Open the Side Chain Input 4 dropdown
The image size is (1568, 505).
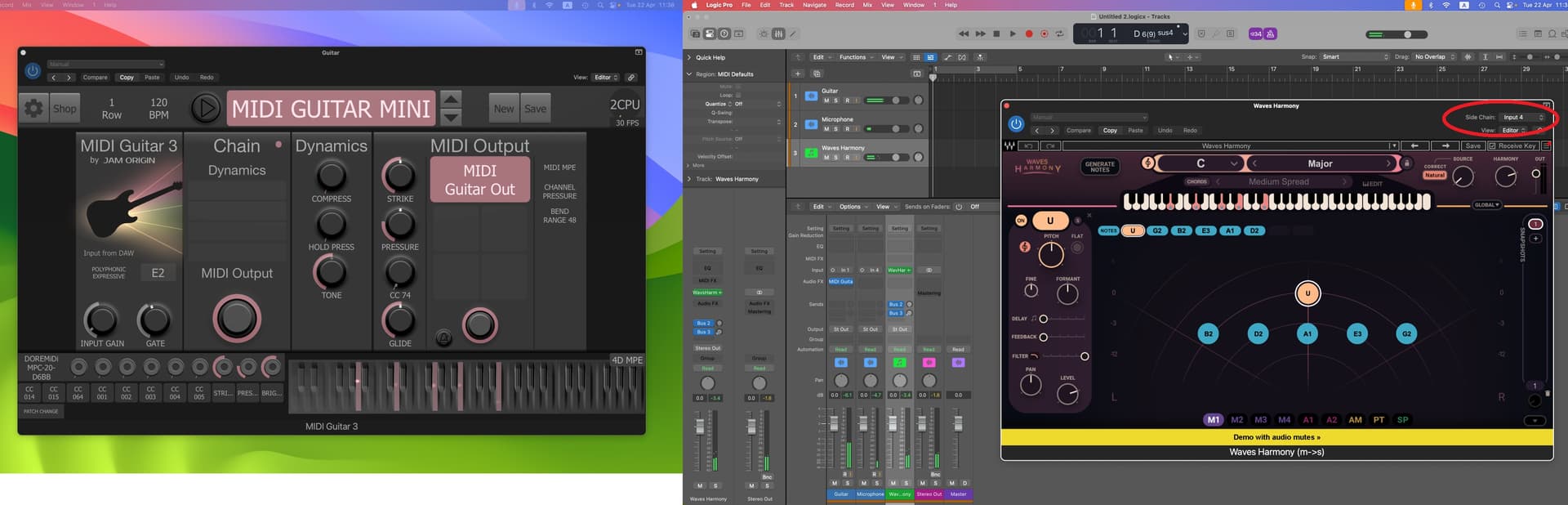coord(1523,117)
